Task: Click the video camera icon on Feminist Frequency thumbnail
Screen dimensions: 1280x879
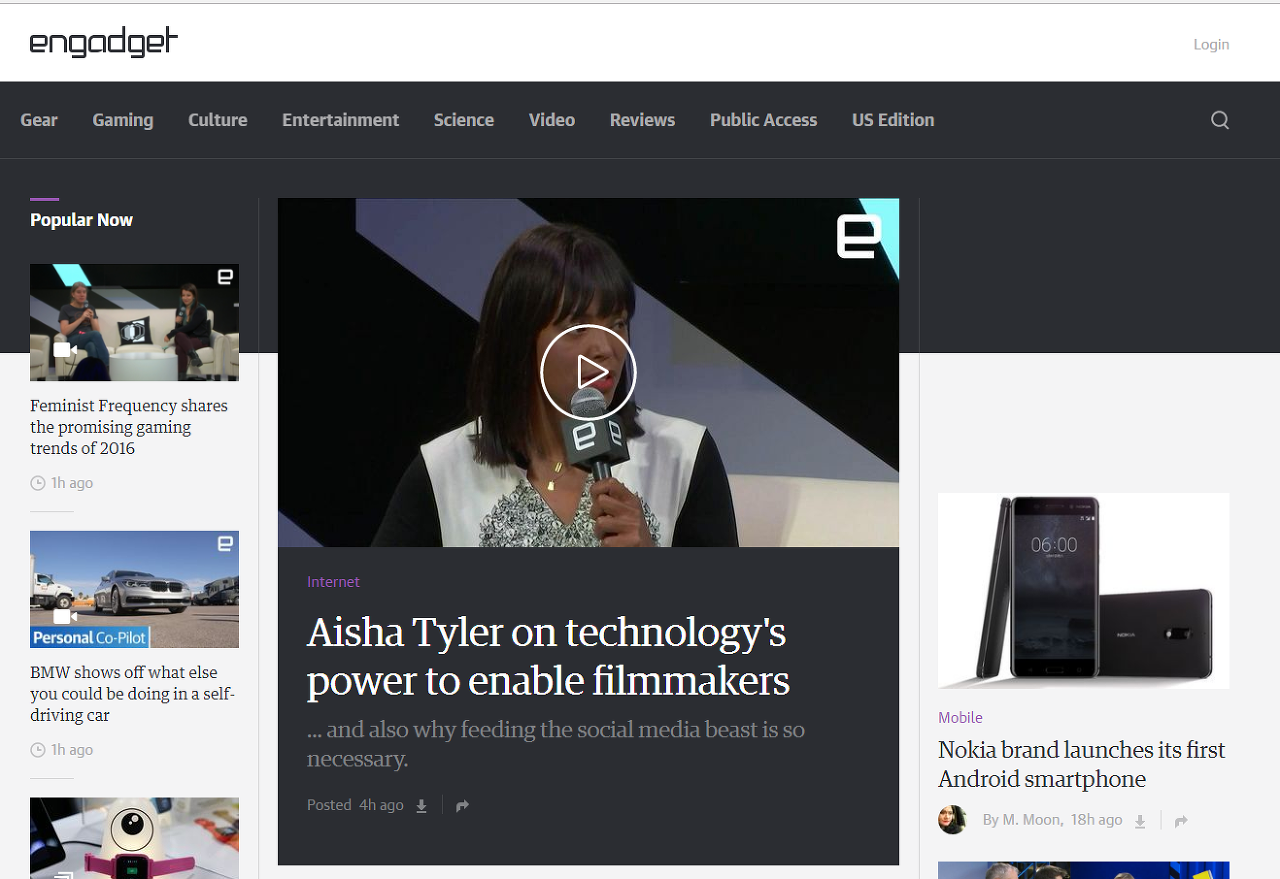Action: pyautogui.click(x=65, y=350)
